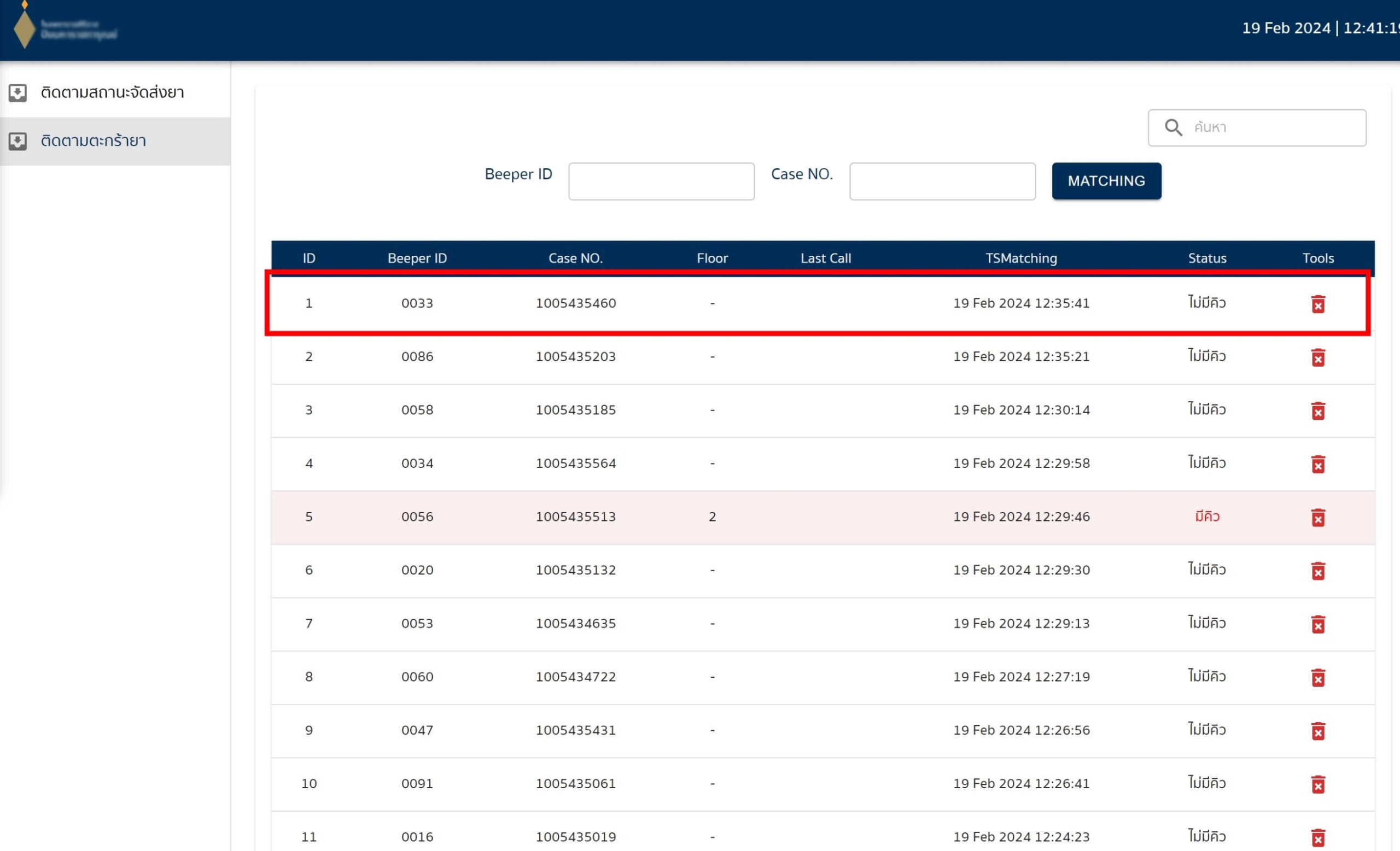Click the red มีคิว status text
This screenshot has width=1400, height=851.
[x=1207, y=516]
